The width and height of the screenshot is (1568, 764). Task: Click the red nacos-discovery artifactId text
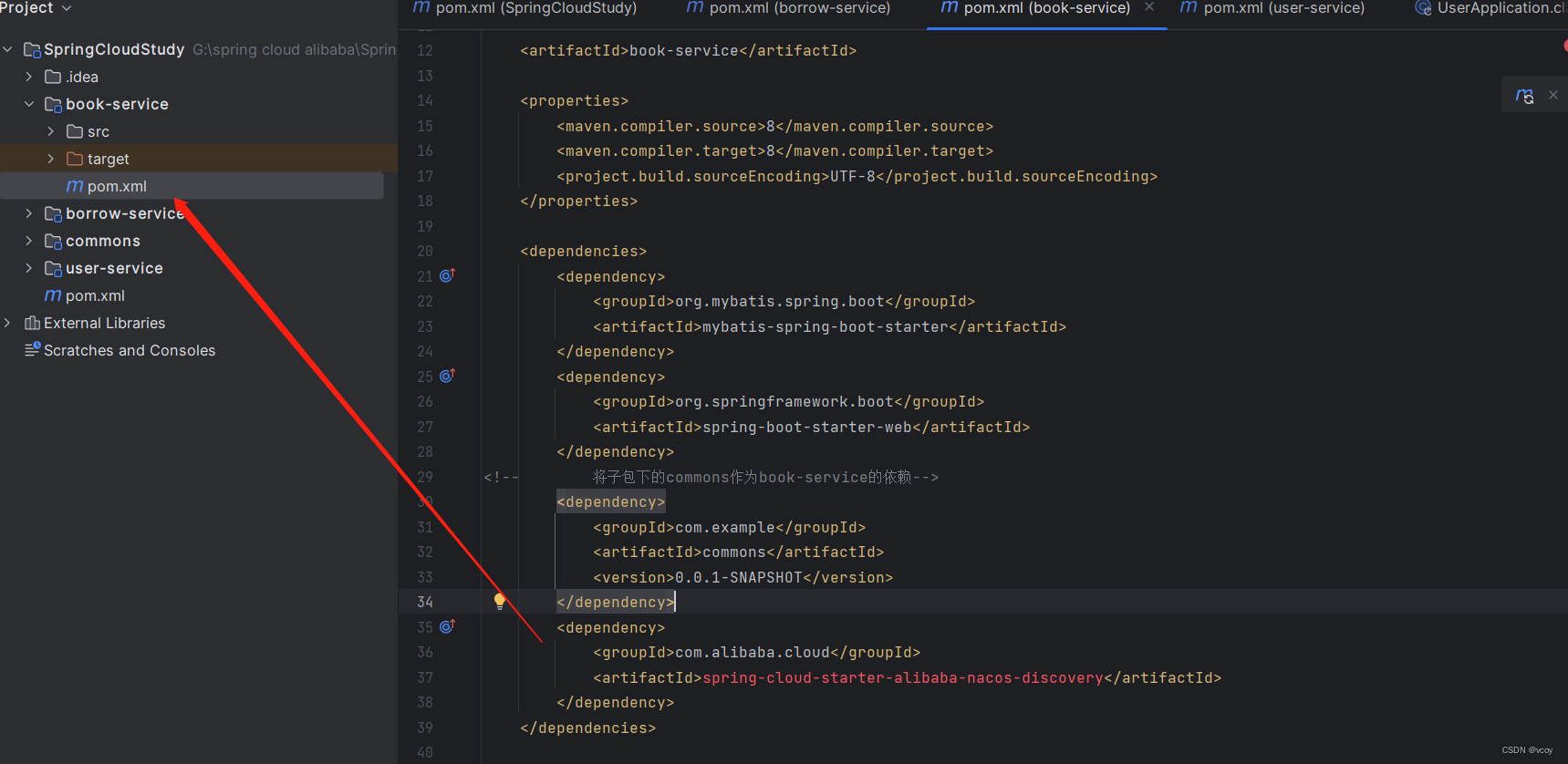(x=903, y=677)
